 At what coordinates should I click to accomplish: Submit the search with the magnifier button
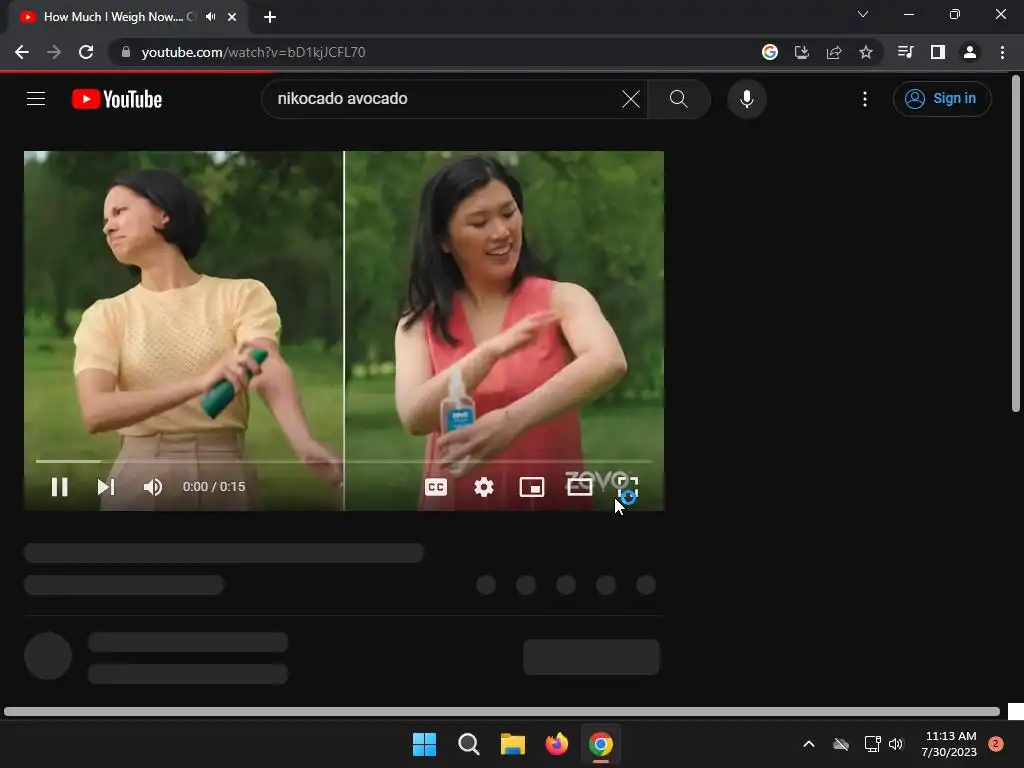click(679, 99)
